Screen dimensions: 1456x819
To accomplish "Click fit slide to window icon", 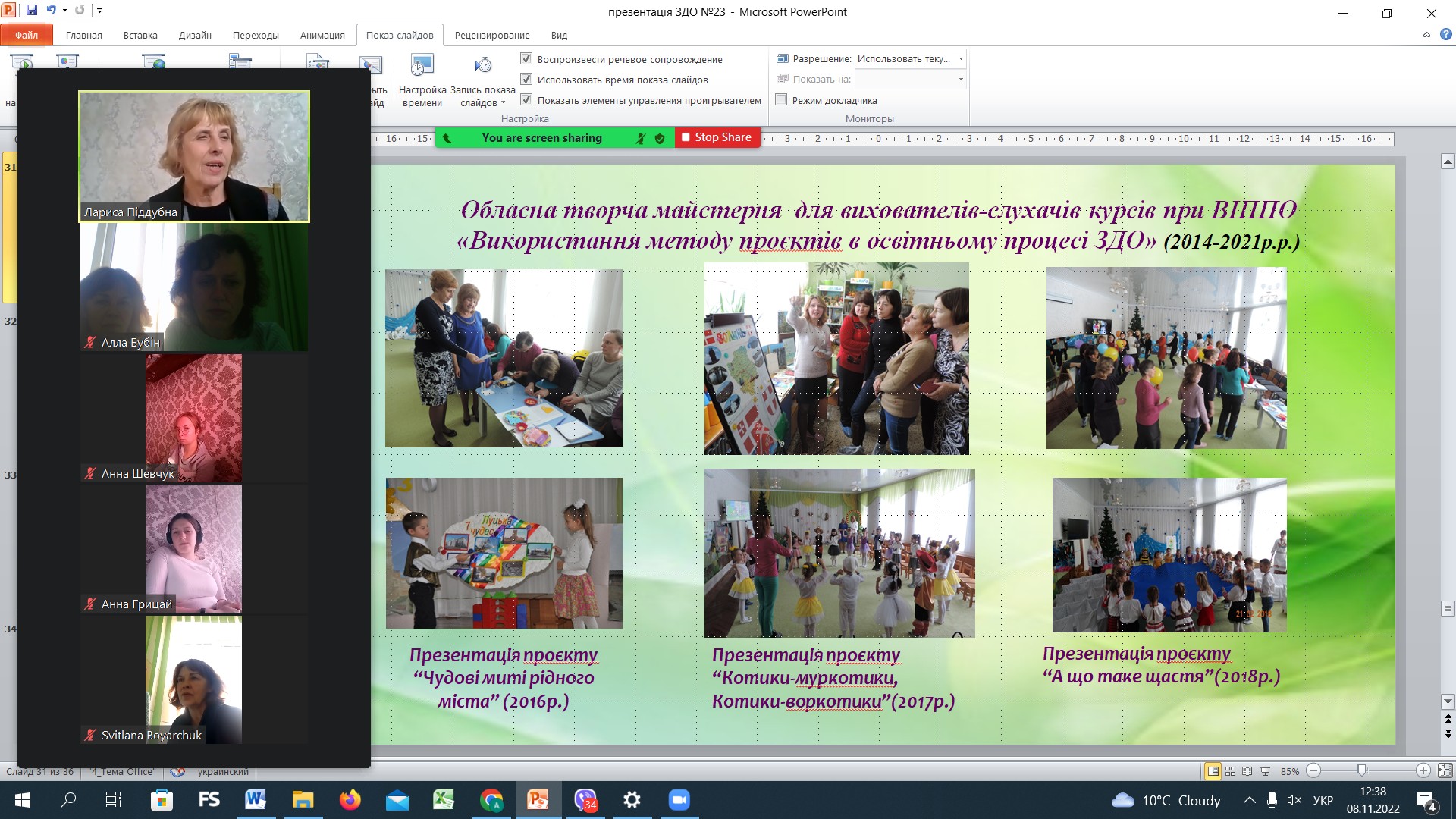I will 1445,770.
